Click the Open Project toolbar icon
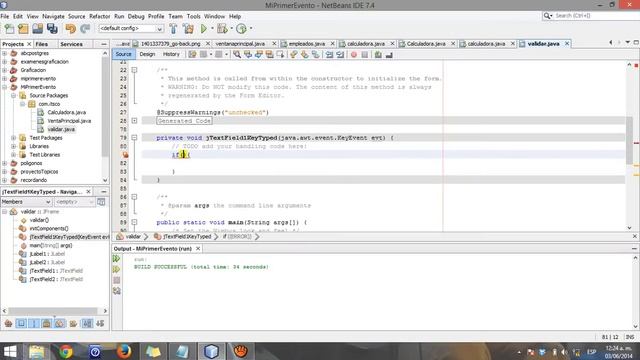Viewport: 640px width, 360px height. [x=38, y=29]
